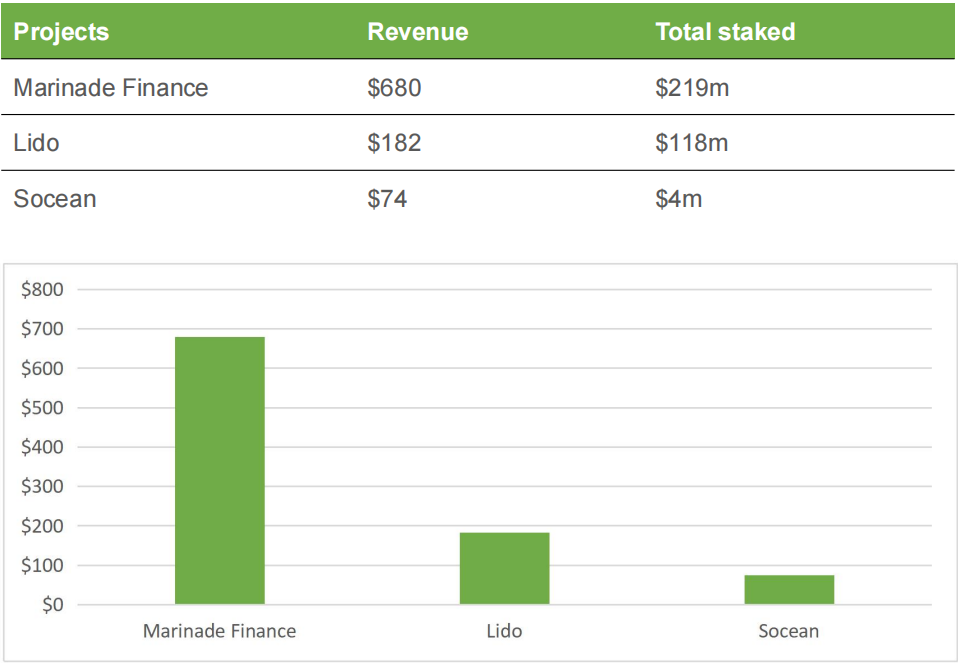Click the Total staked column header
Screen dimensions: 958x665
coord(725,32)
